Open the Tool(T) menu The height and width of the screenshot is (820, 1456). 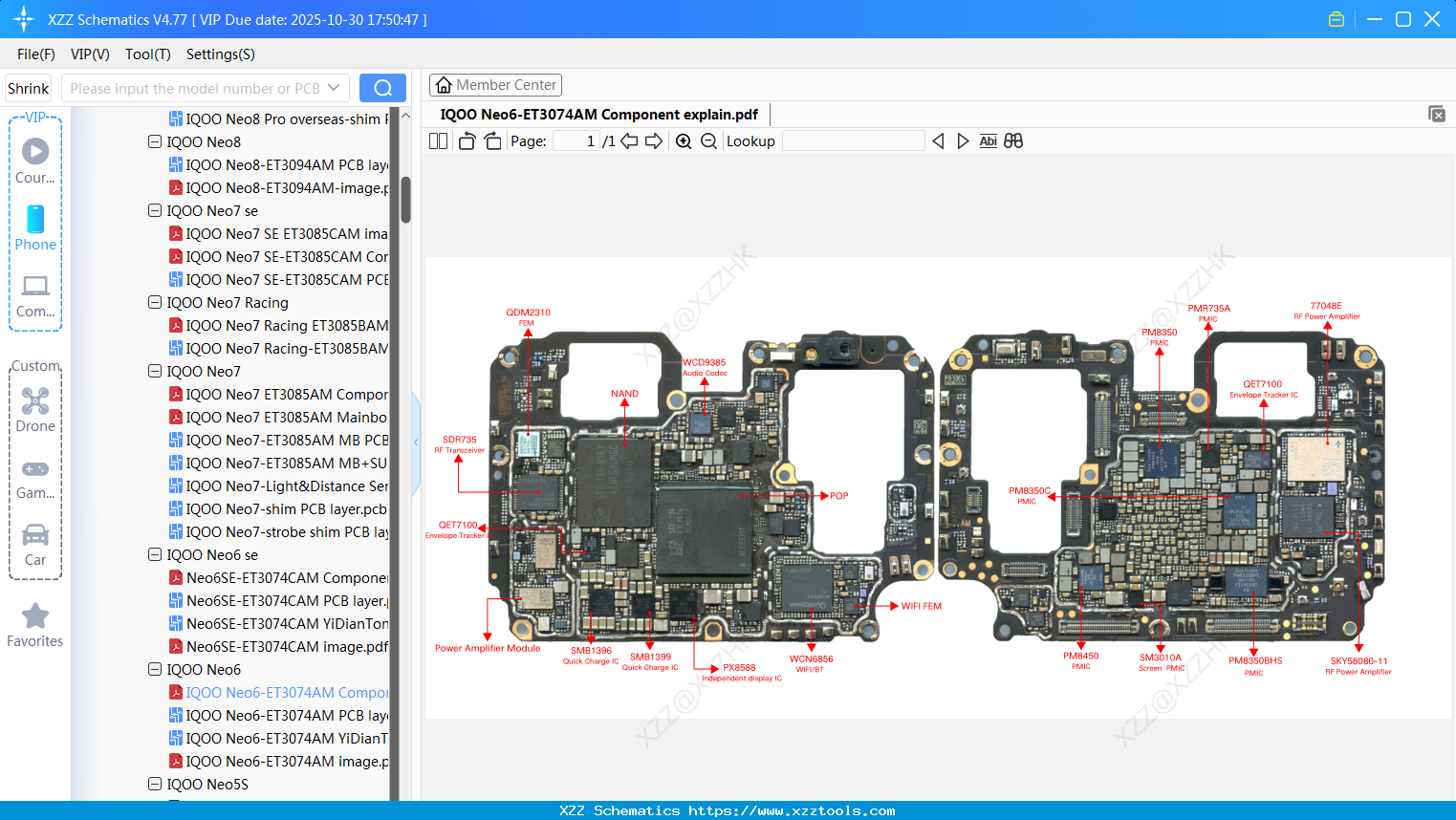[147, 54]
